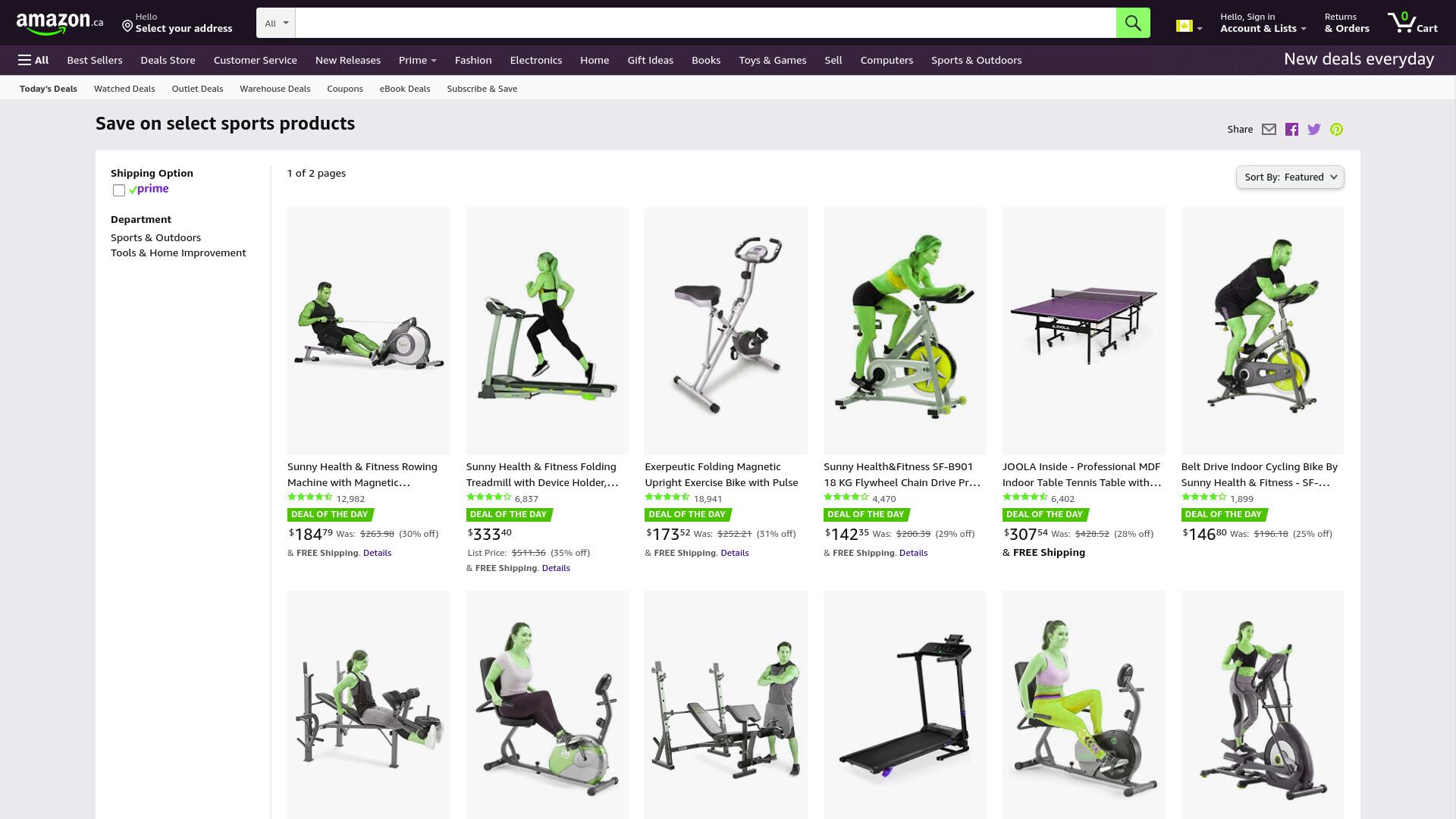The width and height of the screenshot is (1456, 819).
Task: Click the search magnifier button
Action: 1133,23
